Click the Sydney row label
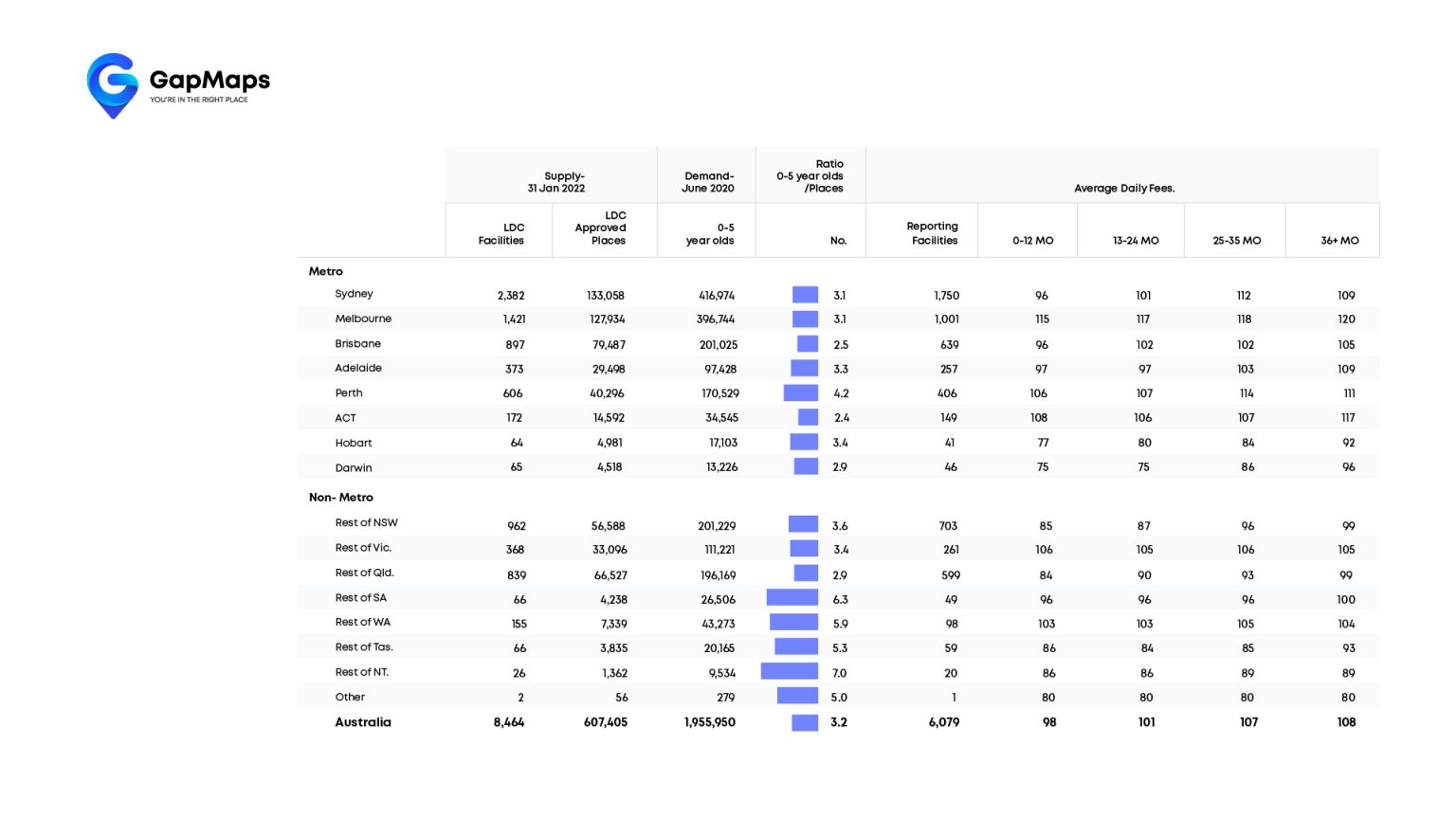The width and height of the screenshot is (1456, 819). pyautogui.click(x=354, y=294)
